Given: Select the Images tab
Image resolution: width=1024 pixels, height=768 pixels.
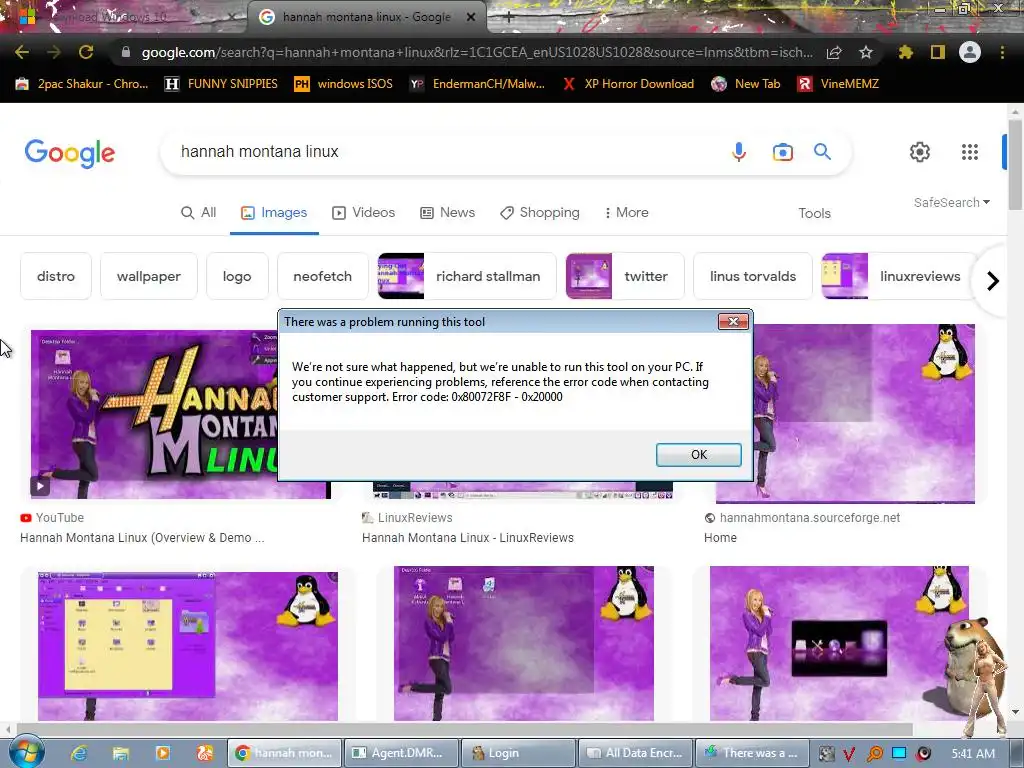Looking at the screenshot, I should pos(274,213).
